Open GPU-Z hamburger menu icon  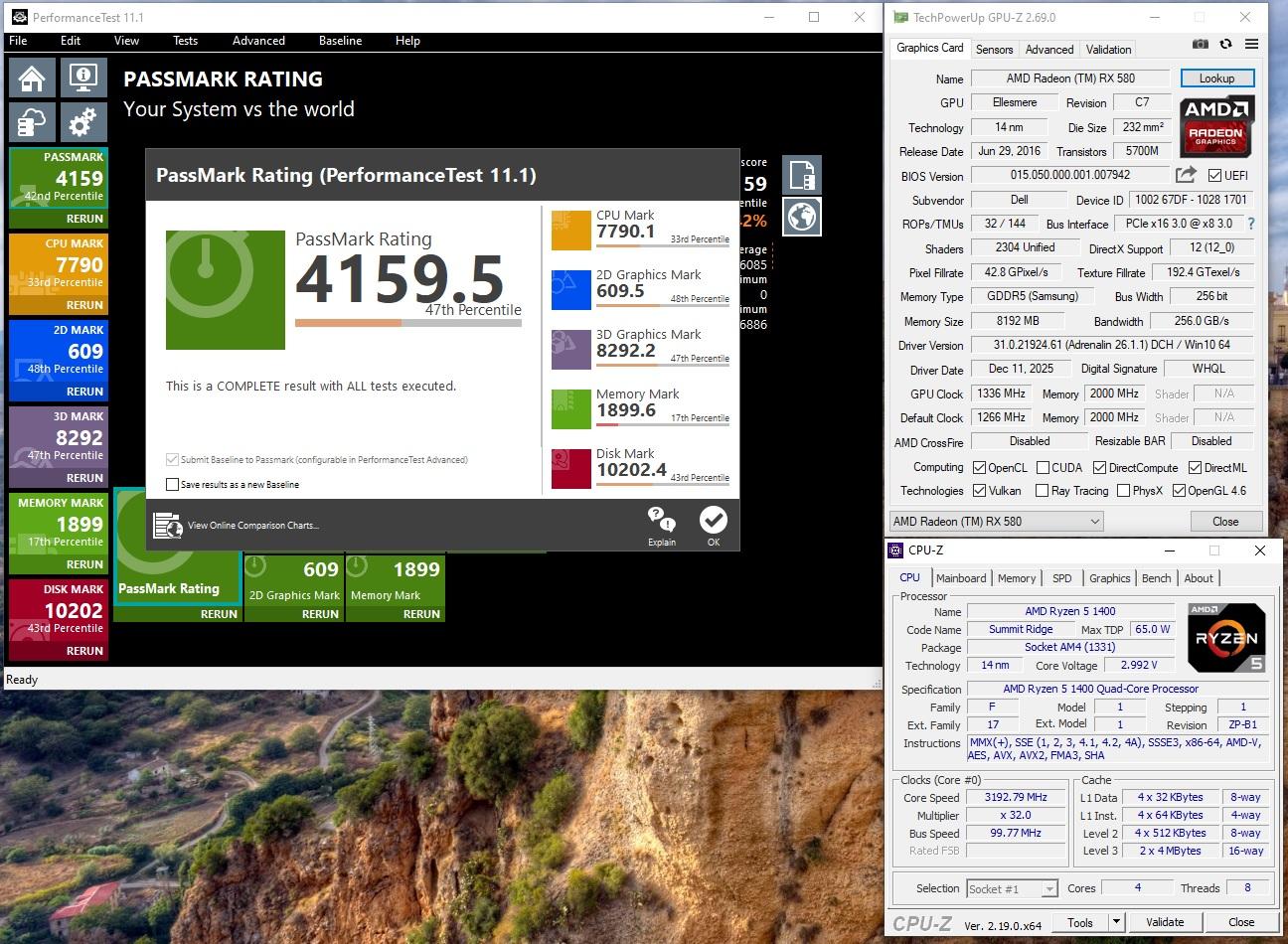coord(1251,44)
